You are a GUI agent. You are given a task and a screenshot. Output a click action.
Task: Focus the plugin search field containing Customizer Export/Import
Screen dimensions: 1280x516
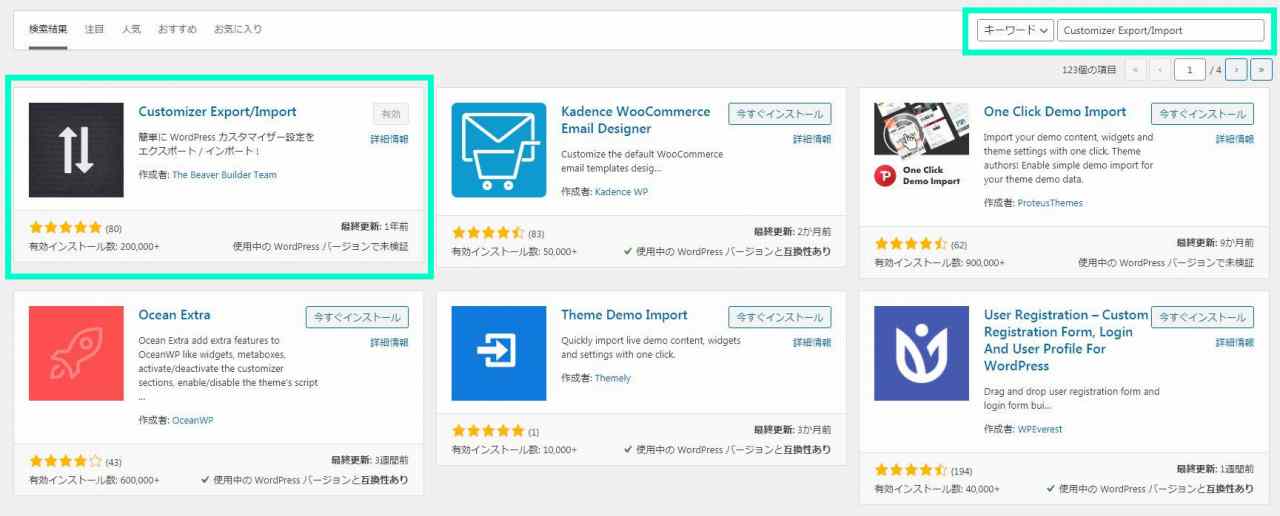(1160, 30)
